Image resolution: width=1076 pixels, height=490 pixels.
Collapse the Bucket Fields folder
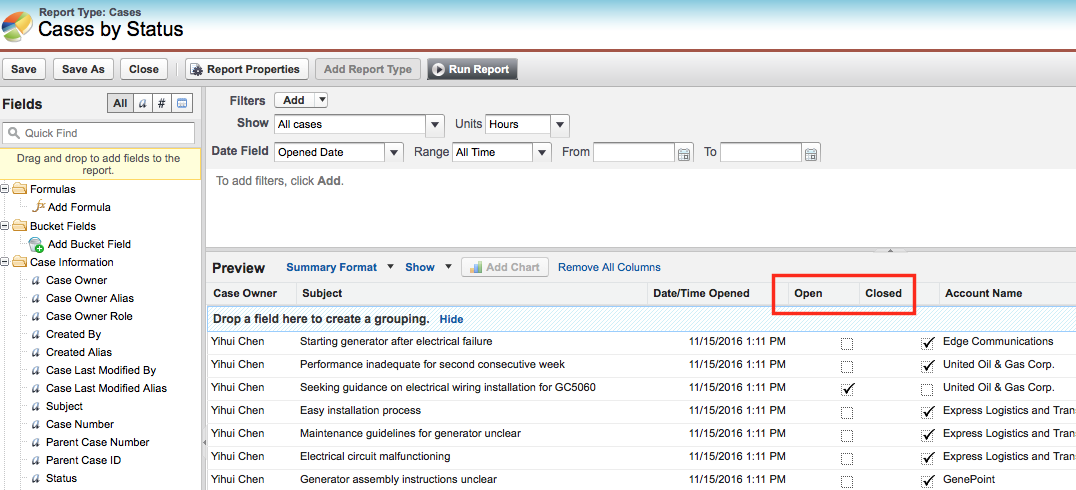tap(5, 226)
